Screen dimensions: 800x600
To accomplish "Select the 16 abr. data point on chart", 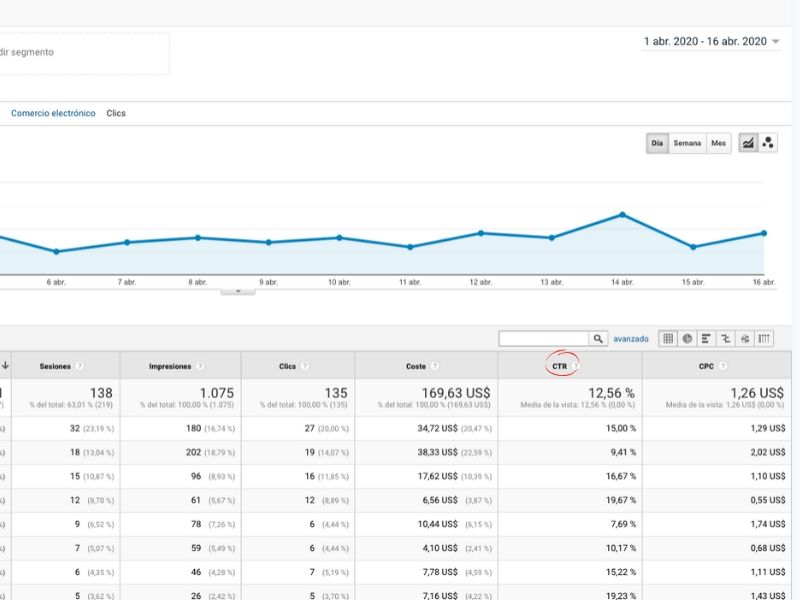I will click(764, 233).
